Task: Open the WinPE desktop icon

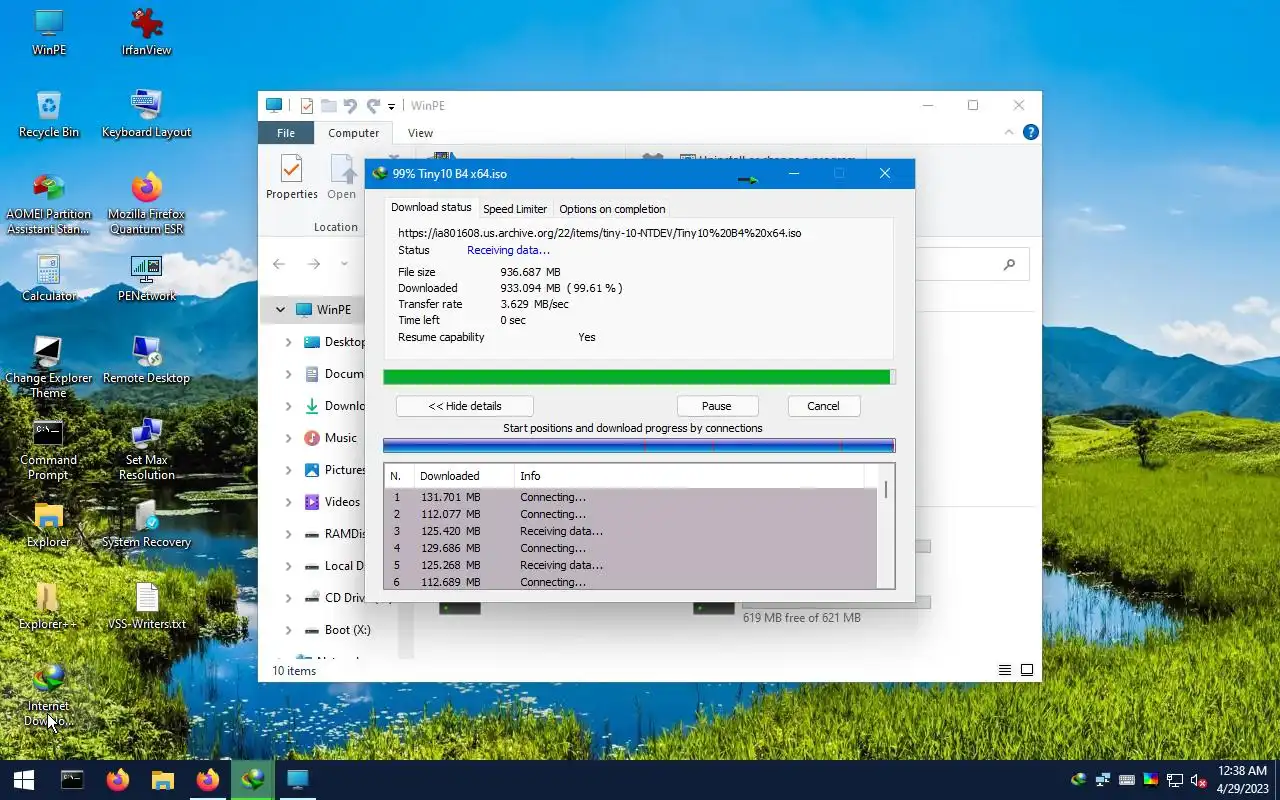Action: pyautogui.click(x=48, y=32)
